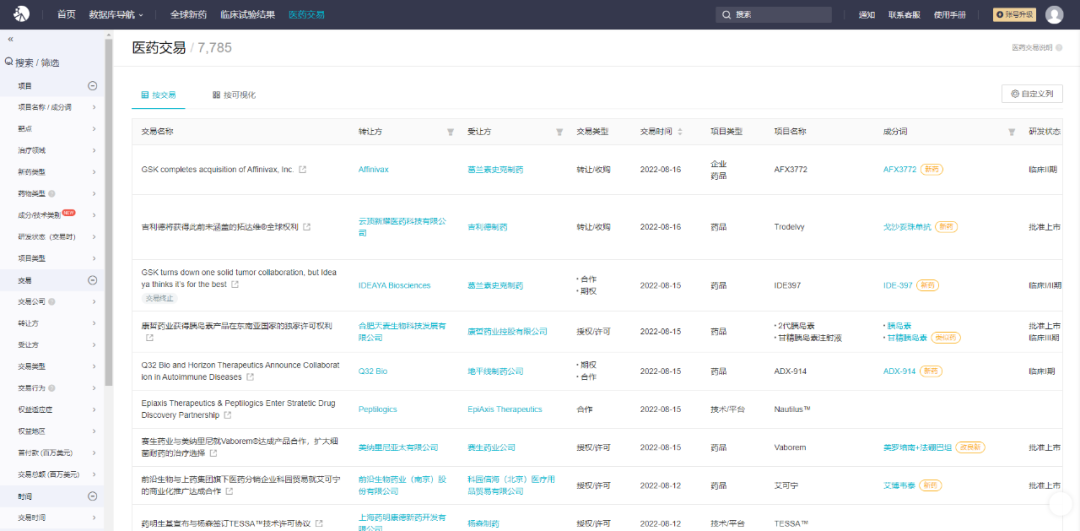This screenshot has height=531, width=1080.
Task: Open external link icon for 赛生药业 Vaborem deal
Action: tap(214, 453)
